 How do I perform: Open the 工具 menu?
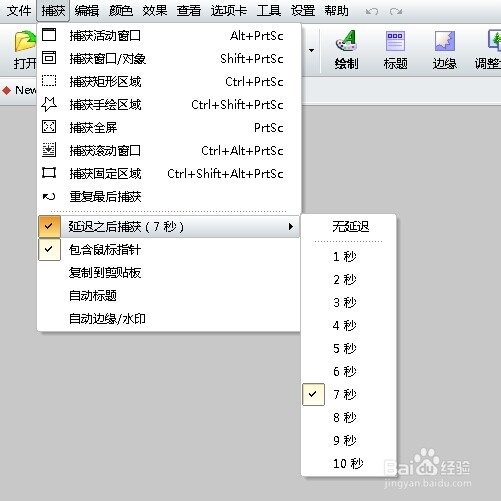pyautogui.click(x=269, y=11)
